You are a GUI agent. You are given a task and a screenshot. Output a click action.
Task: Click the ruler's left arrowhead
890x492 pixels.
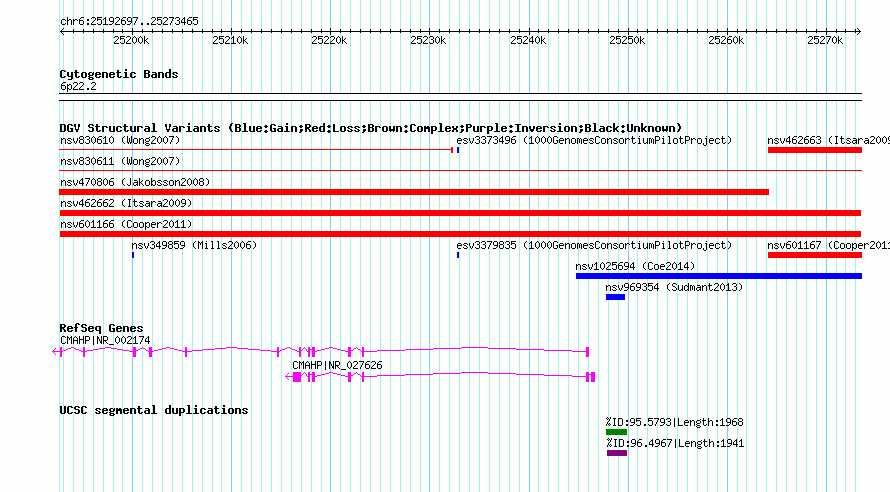click(x=62, y=31)
